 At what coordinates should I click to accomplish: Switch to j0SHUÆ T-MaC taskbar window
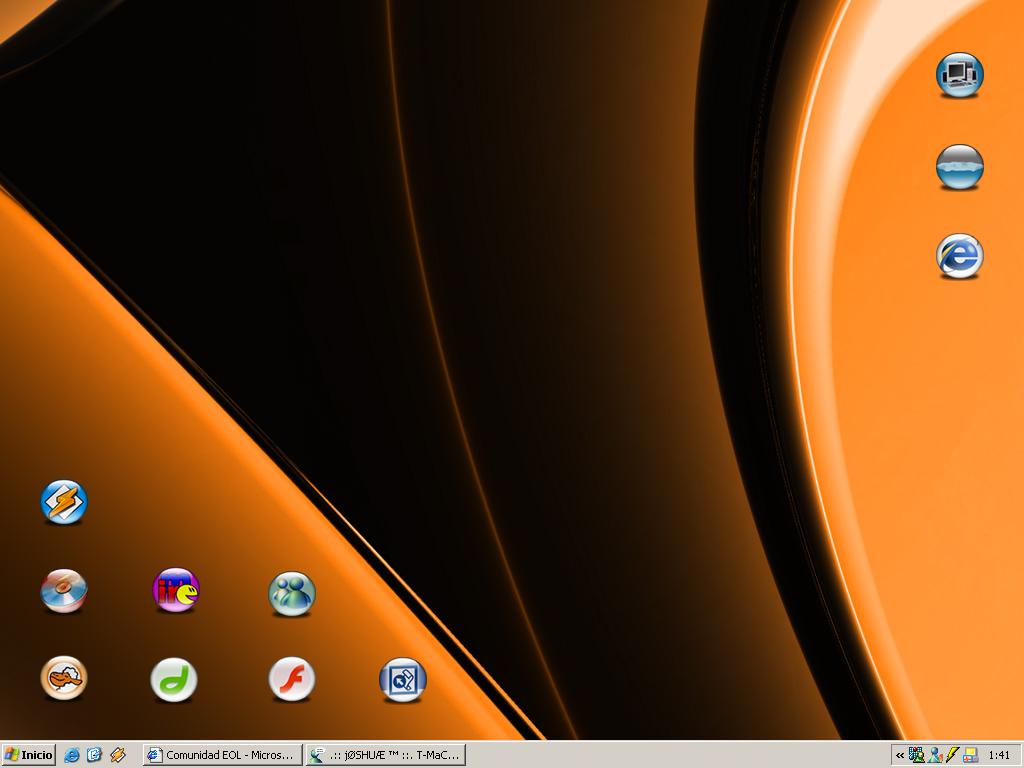(385, 755)
